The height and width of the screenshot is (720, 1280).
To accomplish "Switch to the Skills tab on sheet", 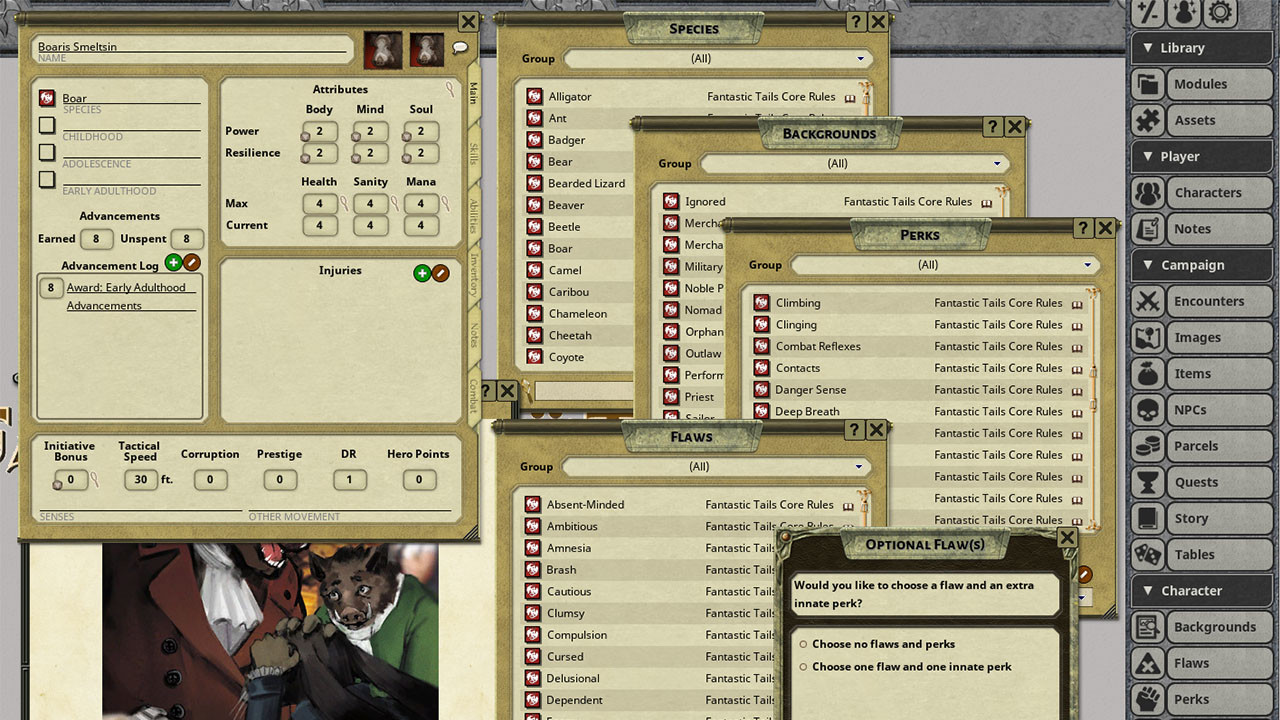I will click(x=473, y=154).
